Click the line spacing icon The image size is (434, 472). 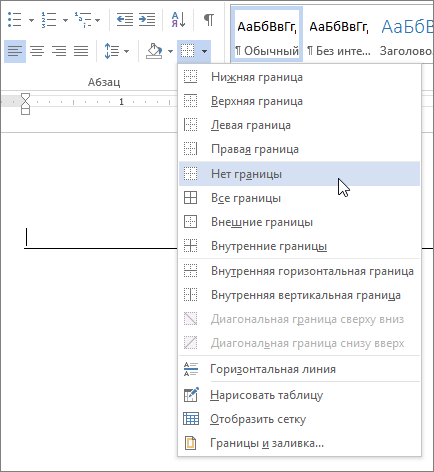112,51
